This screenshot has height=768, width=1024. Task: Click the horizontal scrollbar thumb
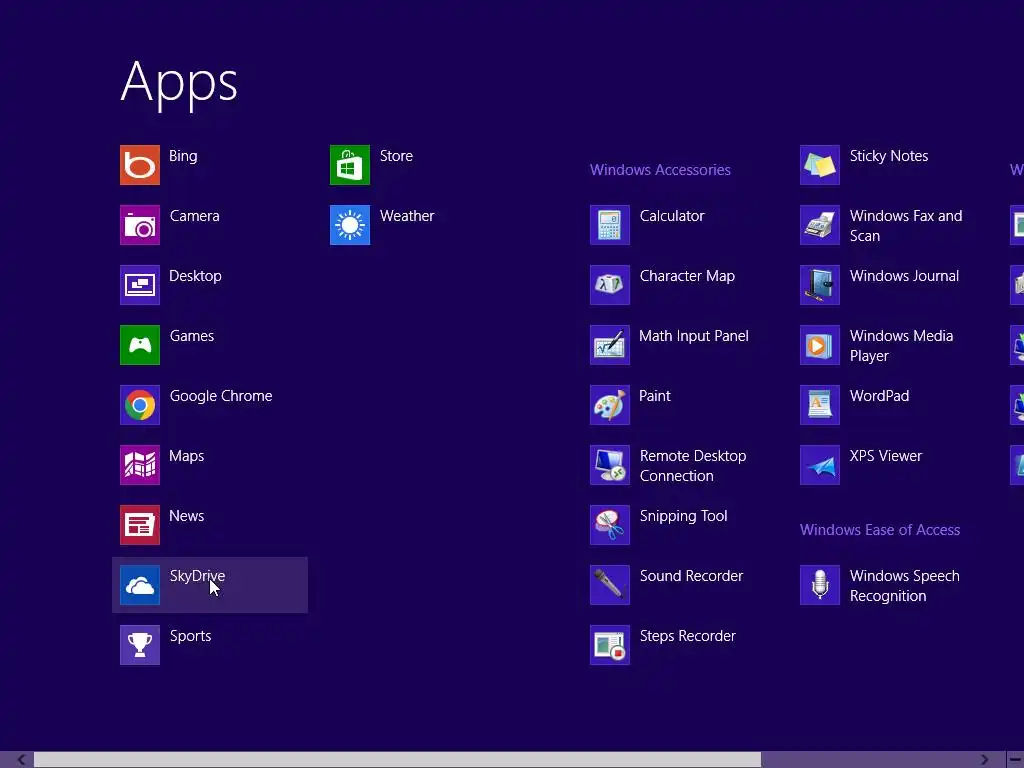click(x=397, y=760)
